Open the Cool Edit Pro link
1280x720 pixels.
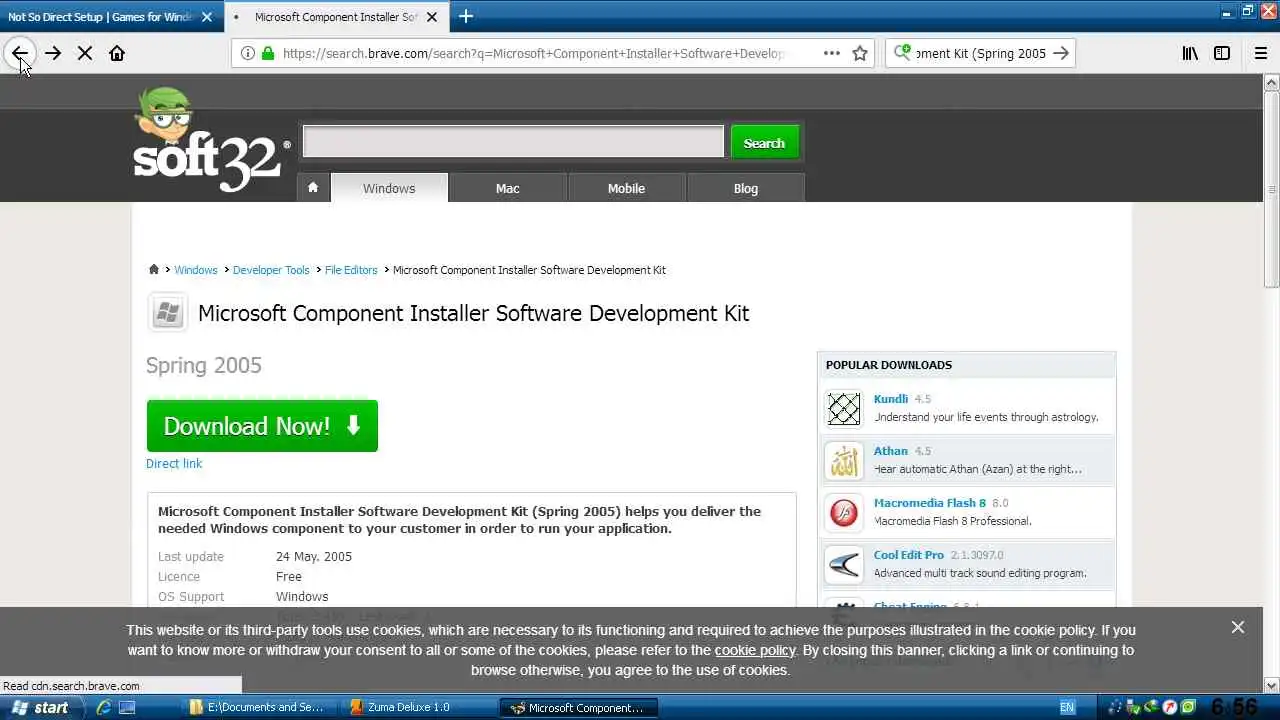(909, 555)
